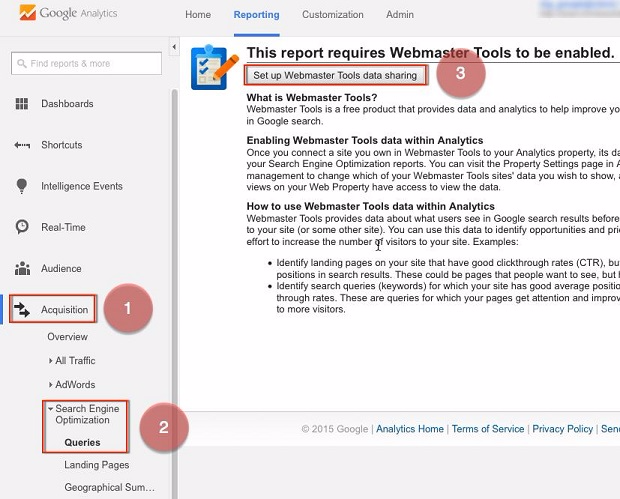
Task: Open Real-Time reports
Action: [x=63, y=227]
